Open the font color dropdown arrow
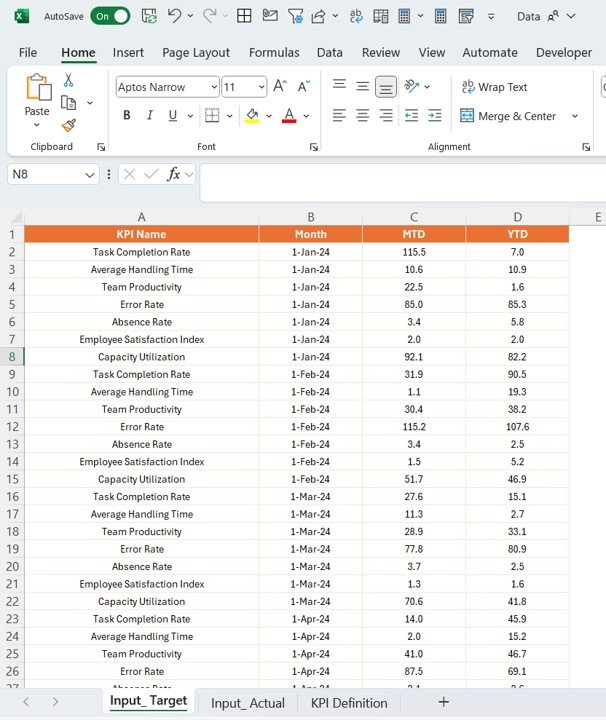This screenshot has height=720, width=606. 306,116
